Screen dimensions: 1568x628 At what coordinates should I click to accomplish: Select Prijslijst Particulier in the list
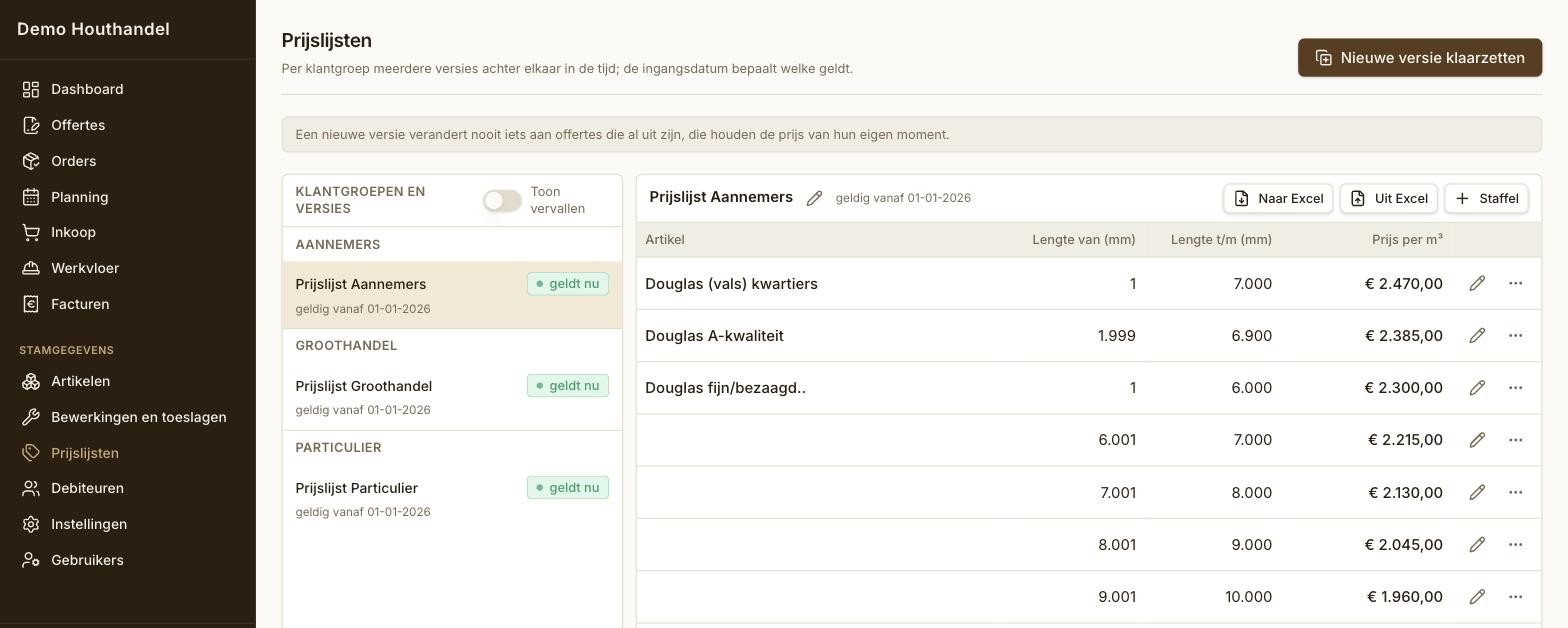click(x=452, y=498)
